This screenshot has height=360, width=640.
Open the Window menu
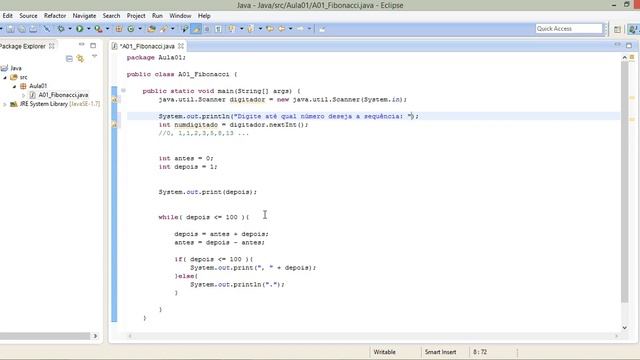pos(180,16)
